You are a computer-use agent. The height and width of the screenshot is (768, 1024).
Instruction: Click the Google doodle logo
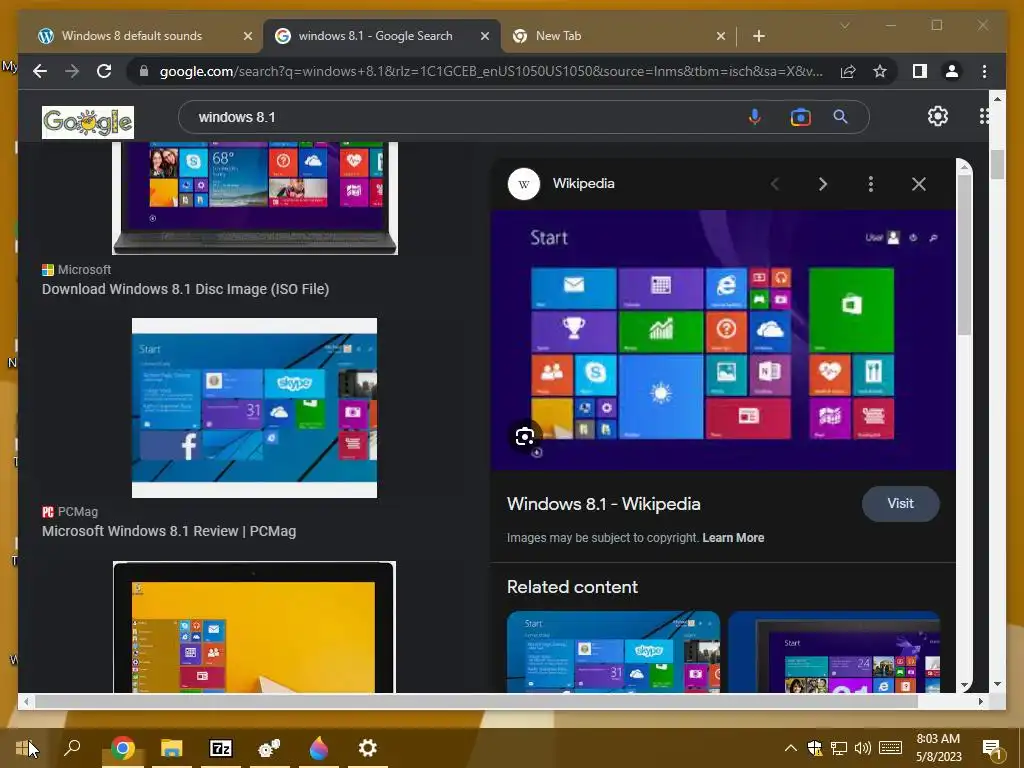coord(88,122)
